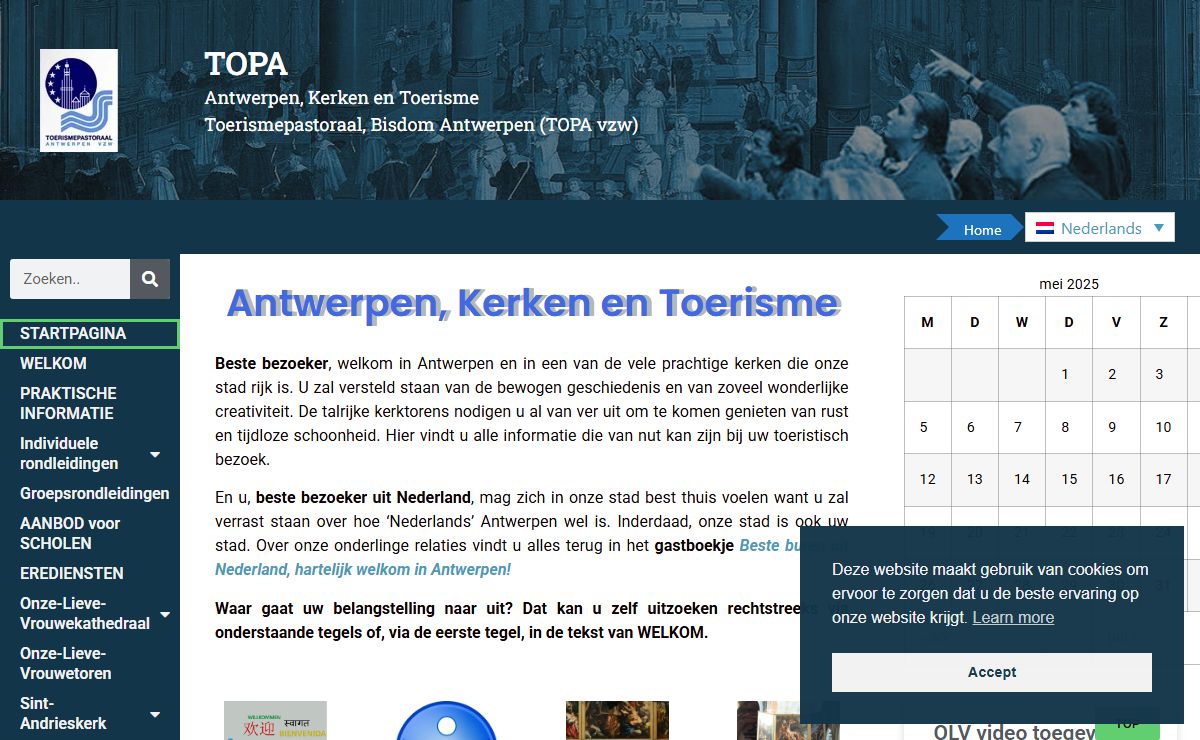Expand Sint-Andrieskerk submenu arrow
The width and height of the screenshot is (1200, 740).
[155, 714]
